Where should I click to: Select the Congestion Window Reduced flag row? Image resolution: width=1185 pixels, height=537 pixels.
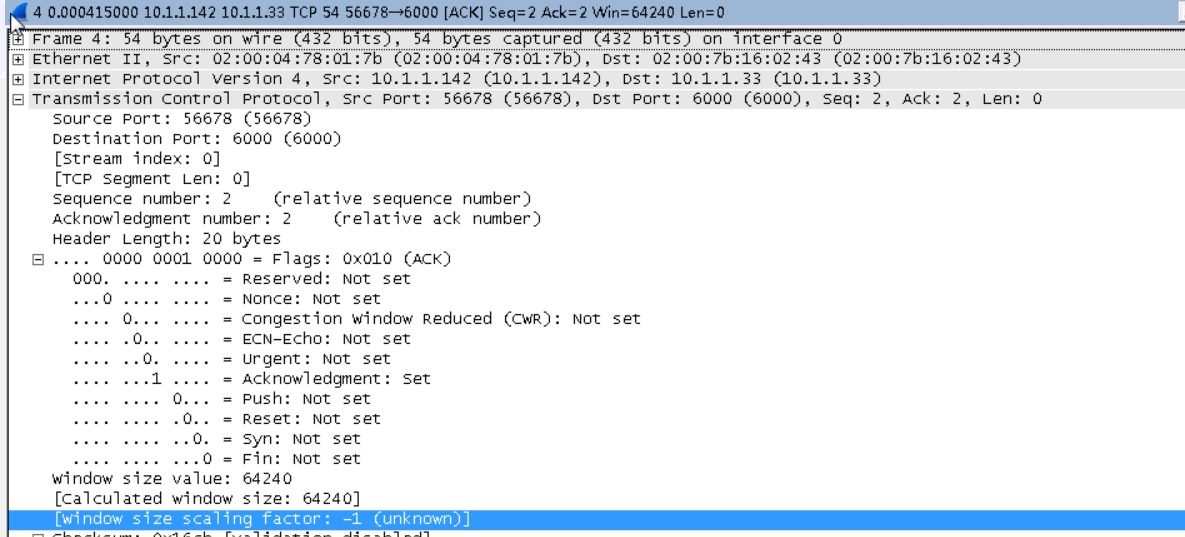click(357, 319)
